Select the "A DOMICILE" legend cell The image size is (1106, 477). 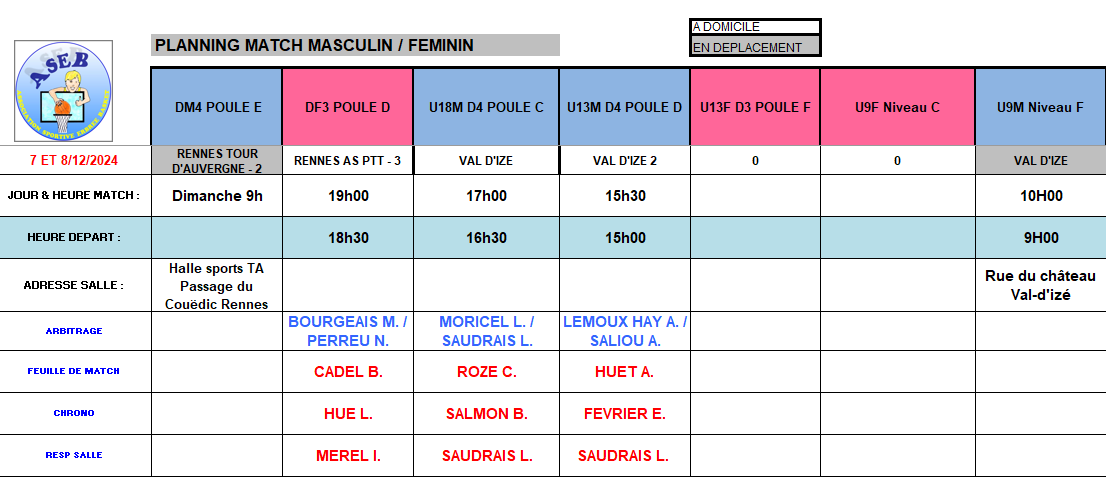755,27
